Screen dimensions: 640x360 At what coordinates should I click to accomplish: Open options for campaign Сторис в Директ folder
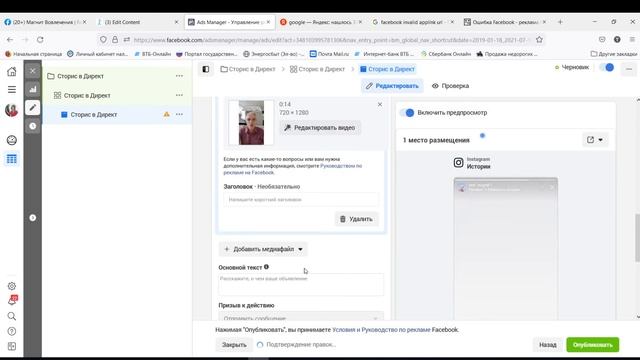click(x=179, y=76)
